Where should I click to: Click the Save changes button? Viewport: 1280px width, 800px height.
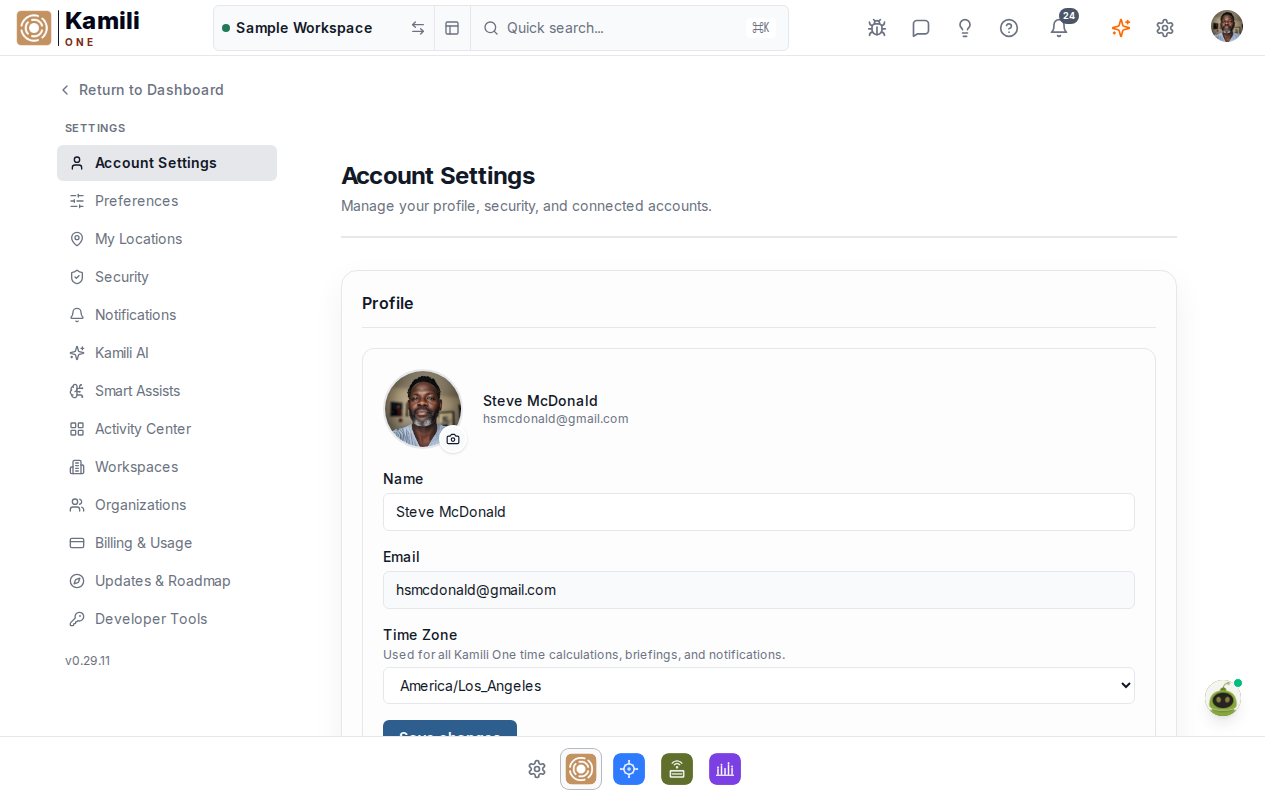pos(450,729)
